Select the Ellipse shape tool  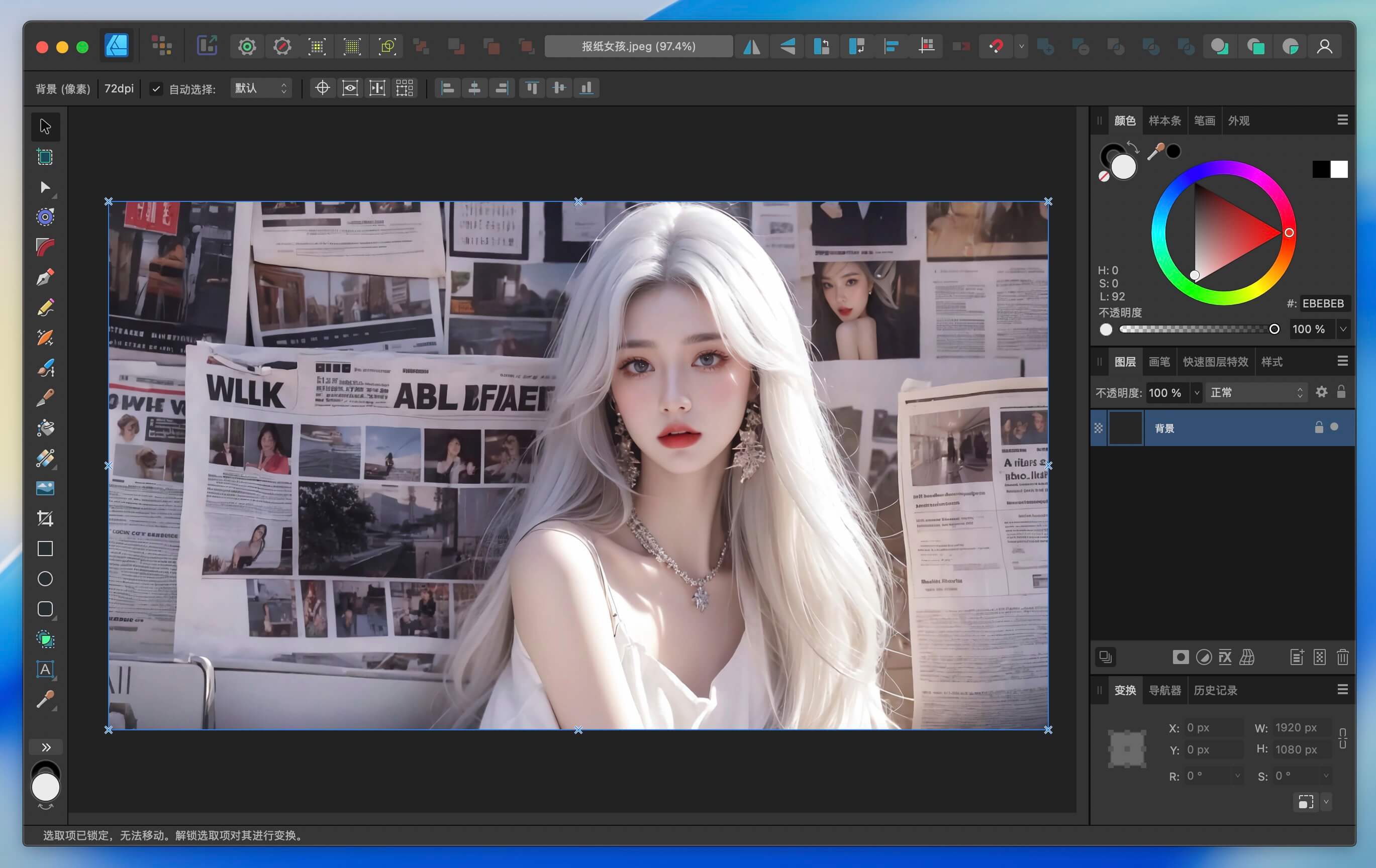(x=45, y=579)
